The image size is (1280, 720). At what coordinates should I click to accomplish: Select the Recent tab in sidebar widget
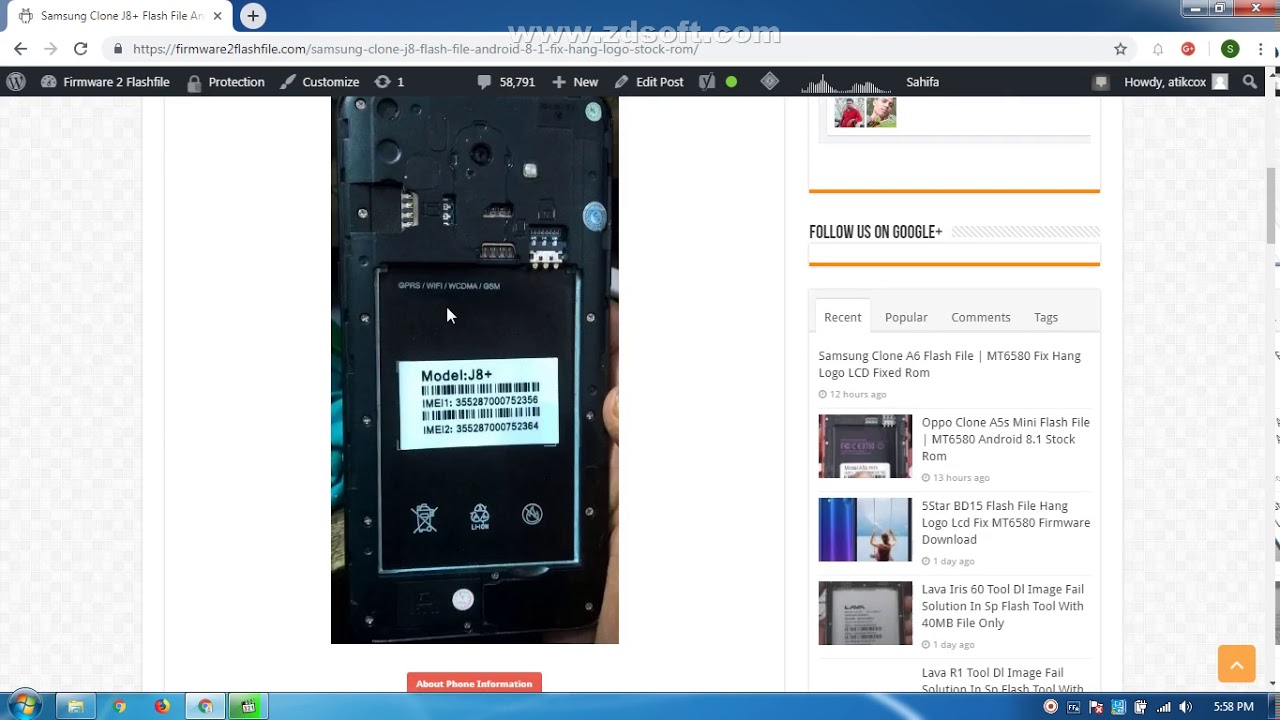coord(842,317)
